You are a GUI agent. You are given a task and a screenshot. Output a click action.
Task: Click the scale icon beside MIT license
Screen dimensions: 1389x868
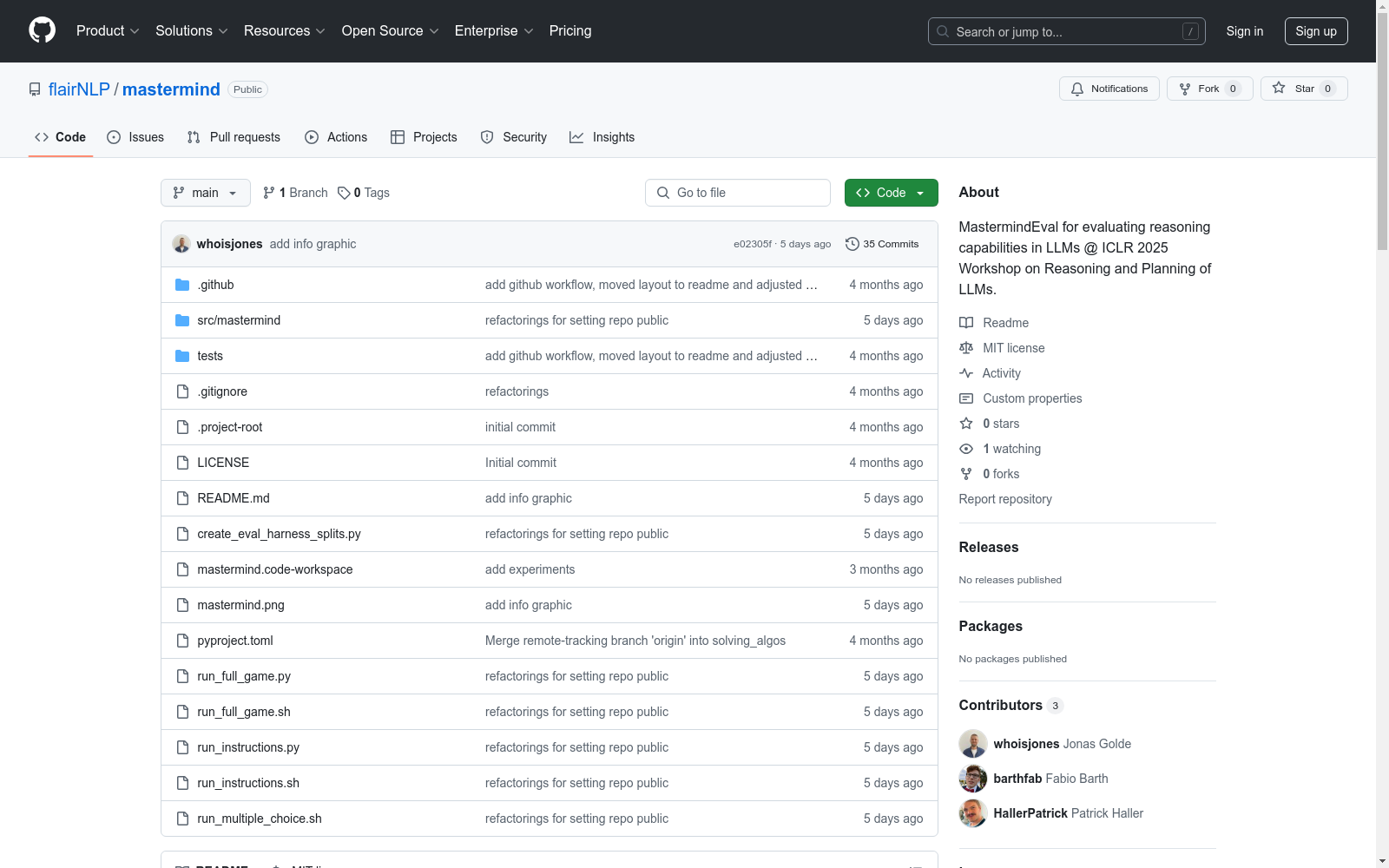pyautogui.click(x=966, y=348)
